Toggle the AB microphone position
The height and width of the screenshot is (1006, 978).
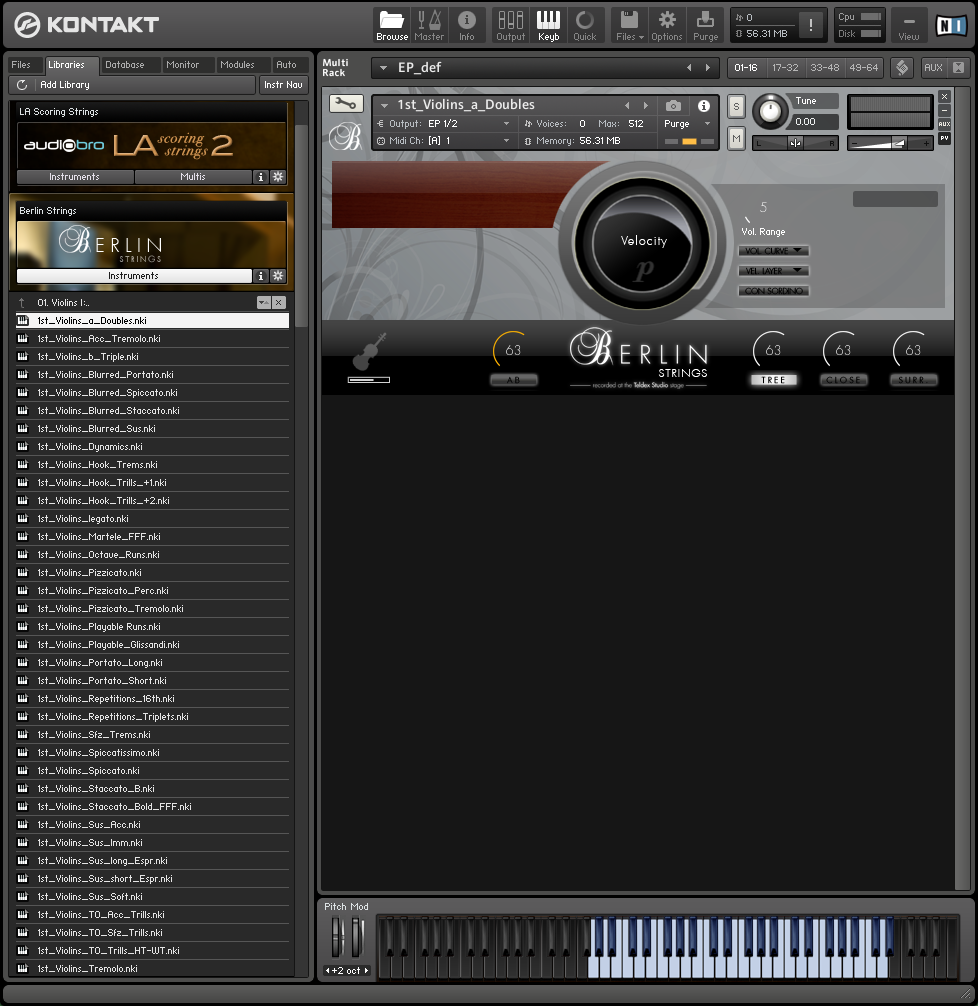tap(513, 380)
